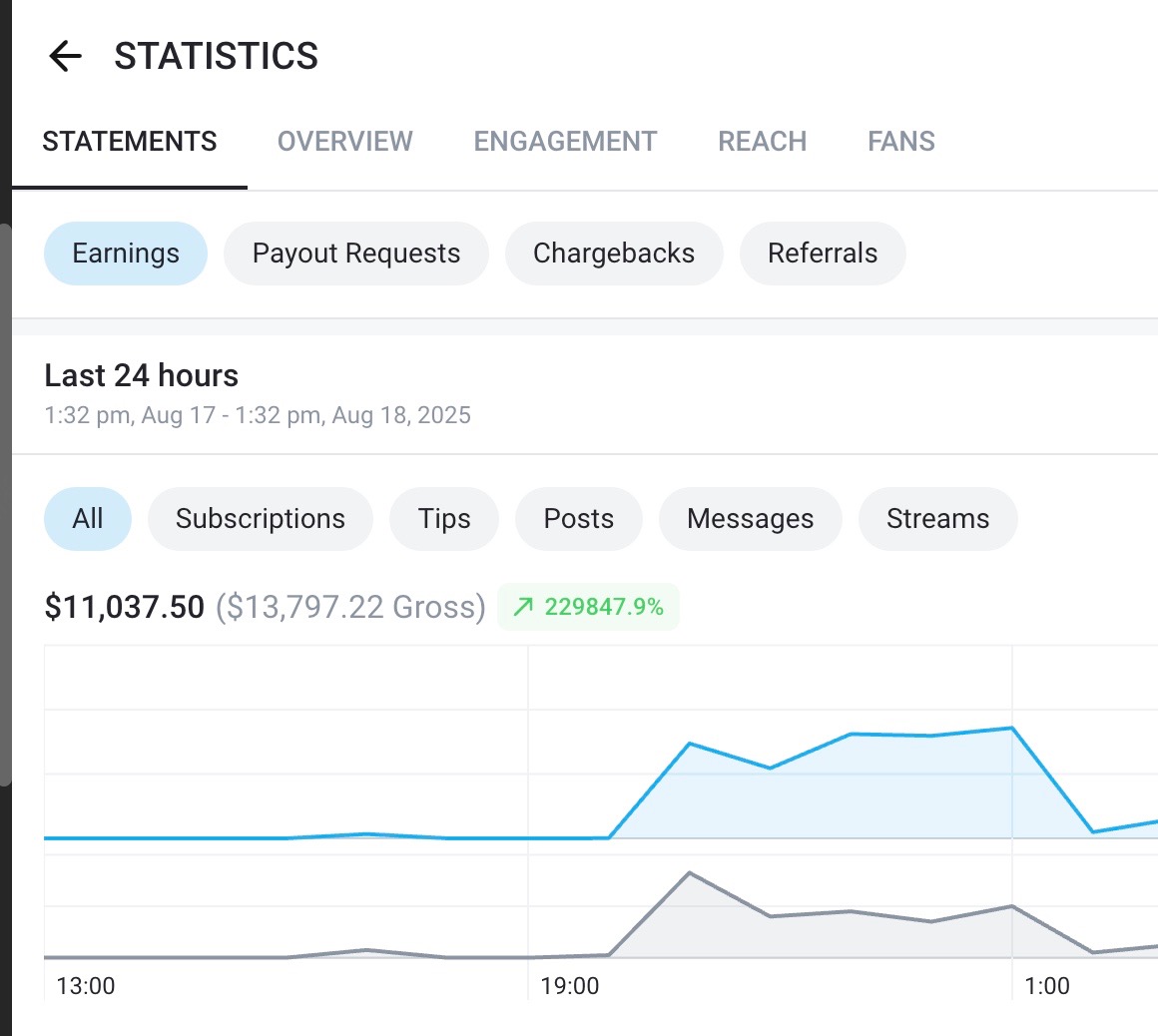Filter earnings by Messages
Image resolution: width=1158 pixels, height=1036 pixels.
751,519
